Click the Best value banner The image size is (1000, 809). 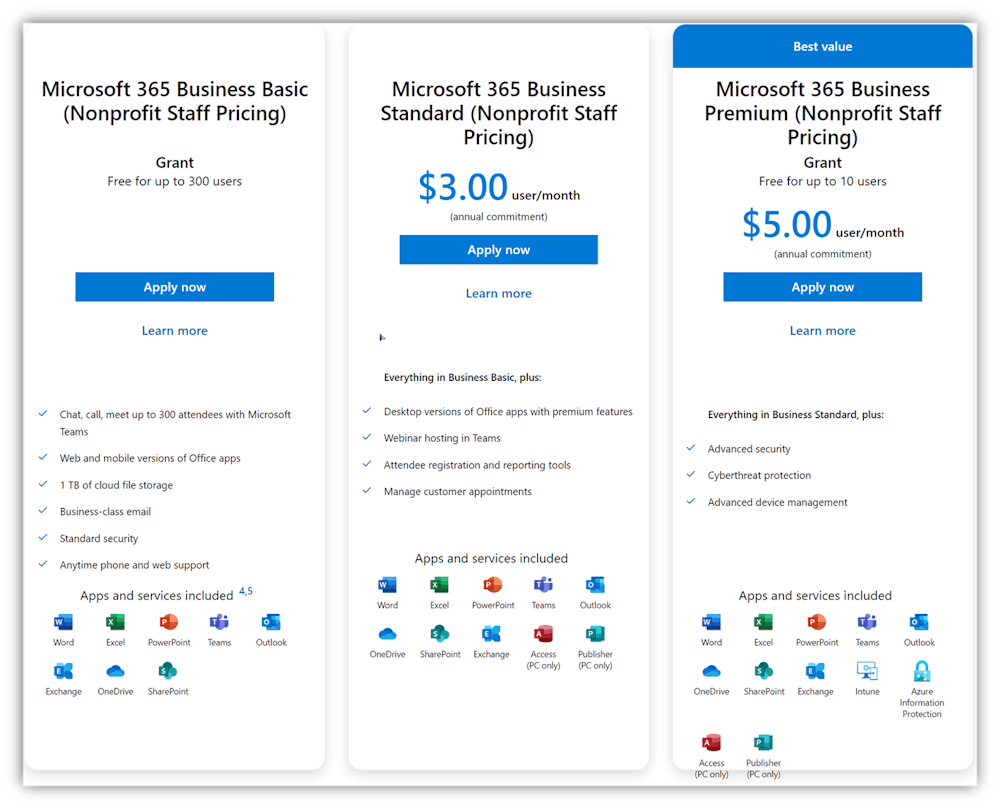pos(823,46)
